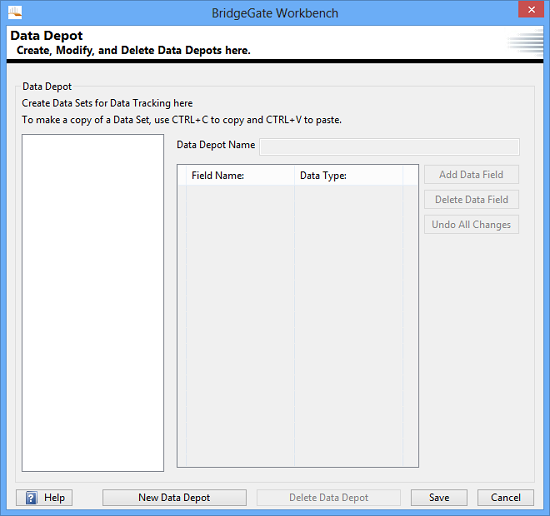Click the Undo All Changes button
Image resolution: width=550 pixels, height=516 pixels.
pyautogui.click(x=471, y=225)
